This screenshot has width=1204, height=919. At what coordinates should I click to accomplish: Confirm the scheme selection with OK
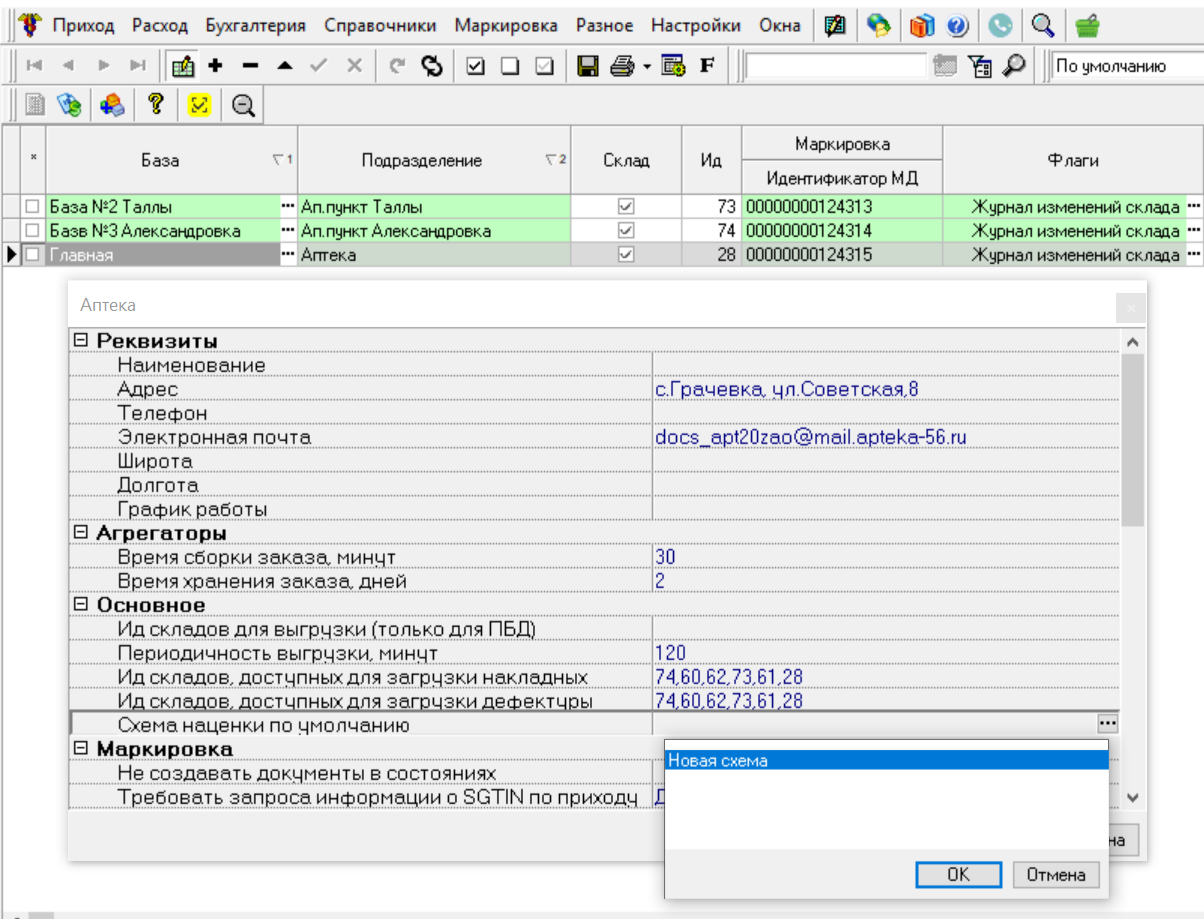tap(958, 874)
